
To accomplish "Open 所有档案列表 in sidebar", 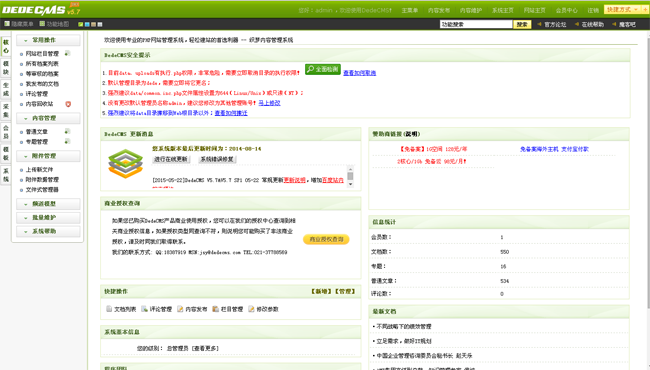I will point(42,64).
